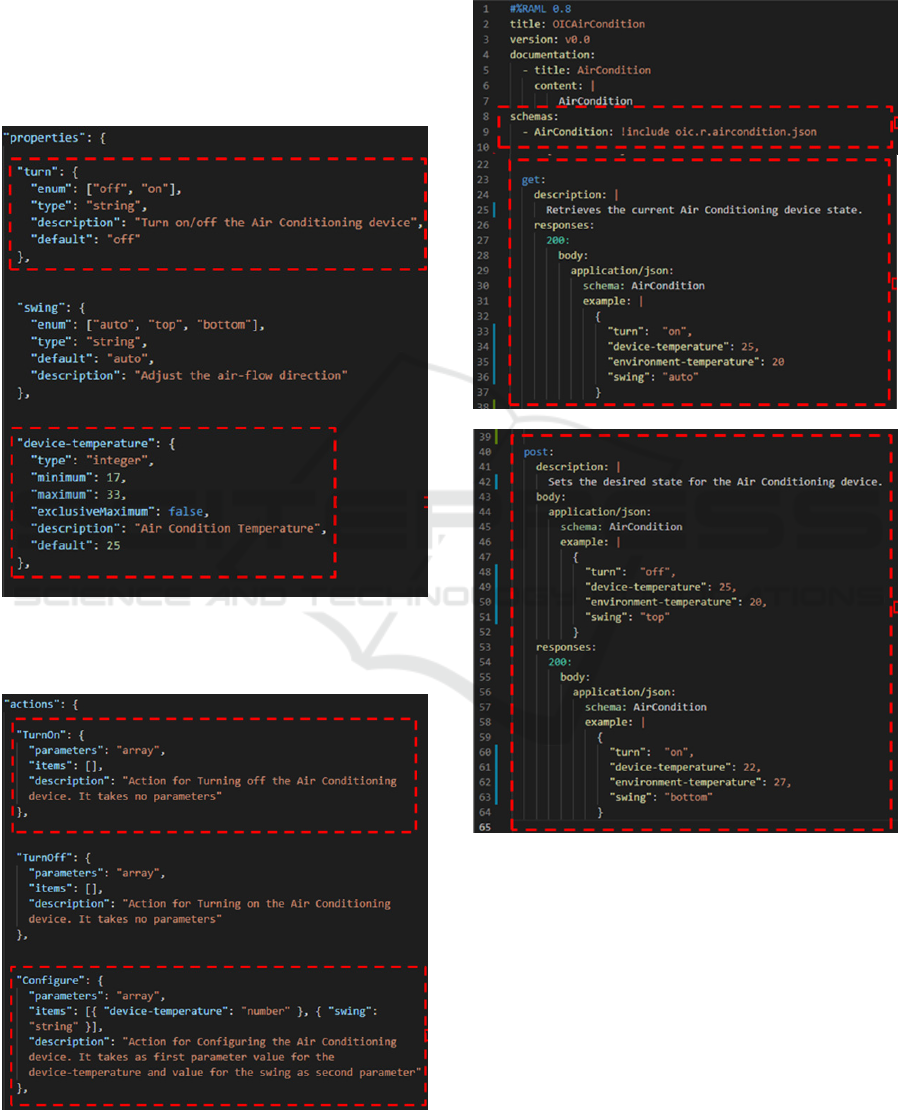901x1110 pixels.
Task: Click line number 65 in the gutter
Action: coord(484,828)
